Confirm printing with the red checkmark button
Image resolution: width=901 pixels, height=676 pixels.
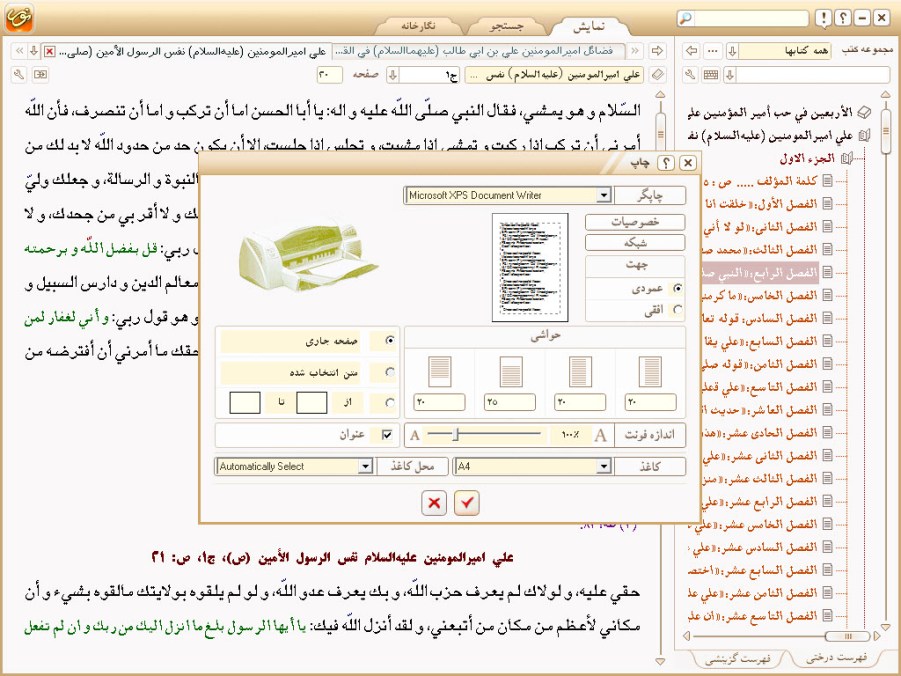click(467, 503)
